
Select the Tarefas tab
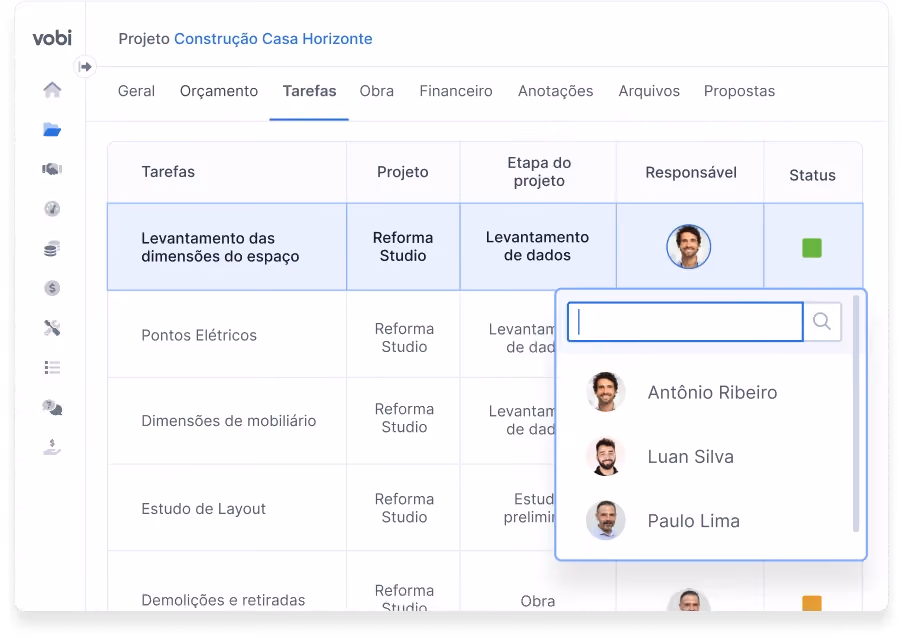[x=309, y=91]
